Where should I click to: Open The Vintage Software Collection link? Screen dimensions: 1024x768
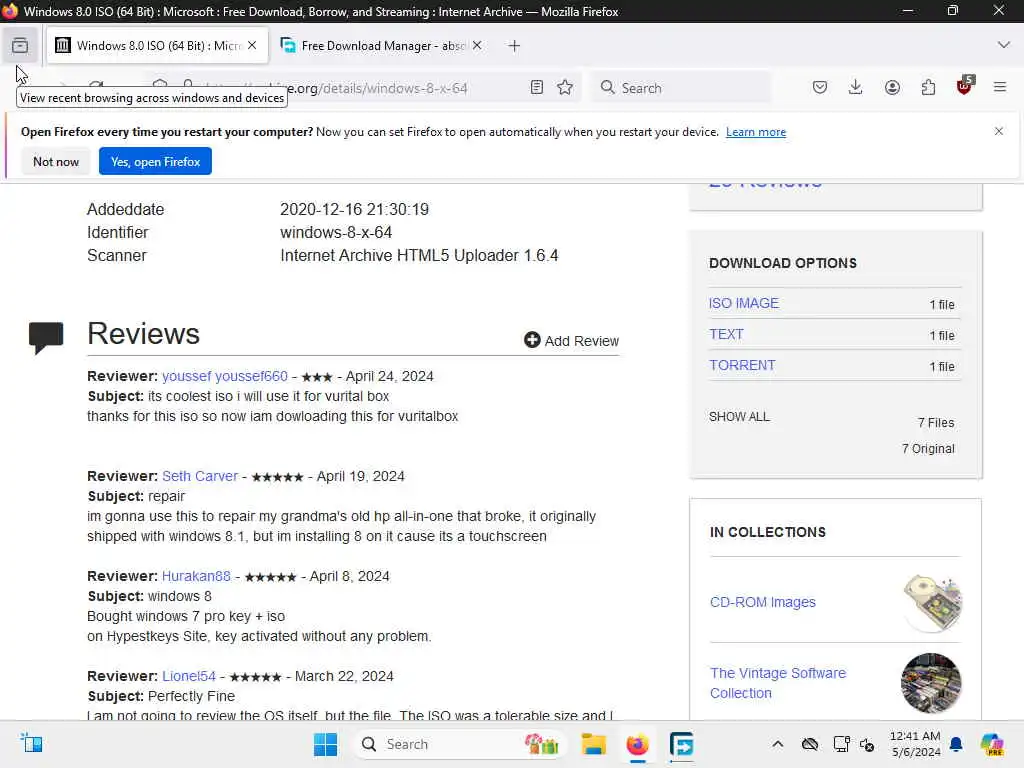point(778,683)
